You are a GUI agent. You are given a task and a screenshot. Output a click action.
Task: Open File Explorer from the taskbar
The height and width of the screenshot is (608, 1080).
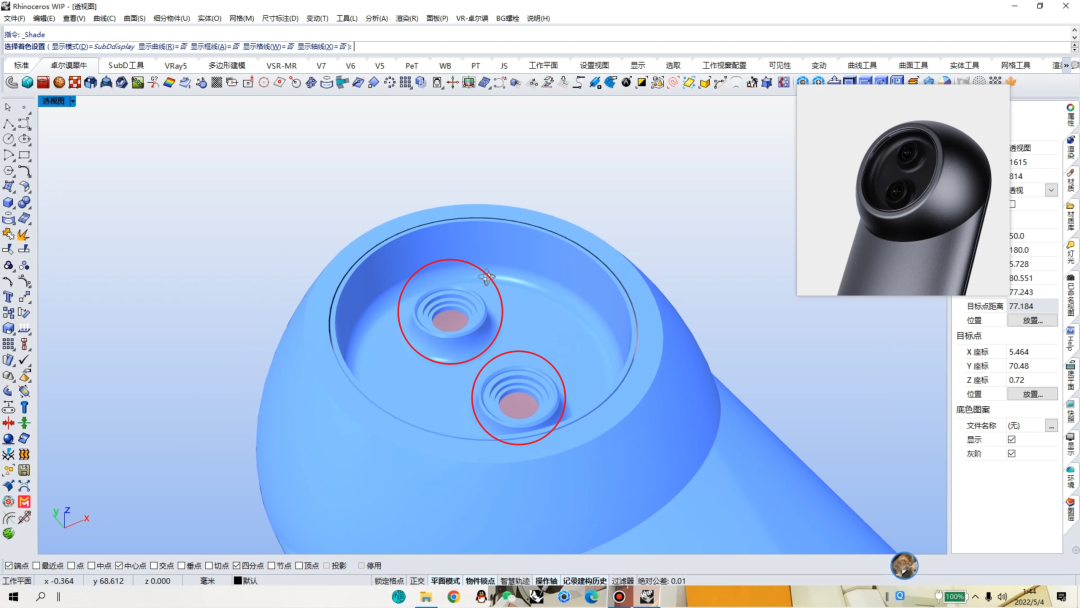[426, 596]
